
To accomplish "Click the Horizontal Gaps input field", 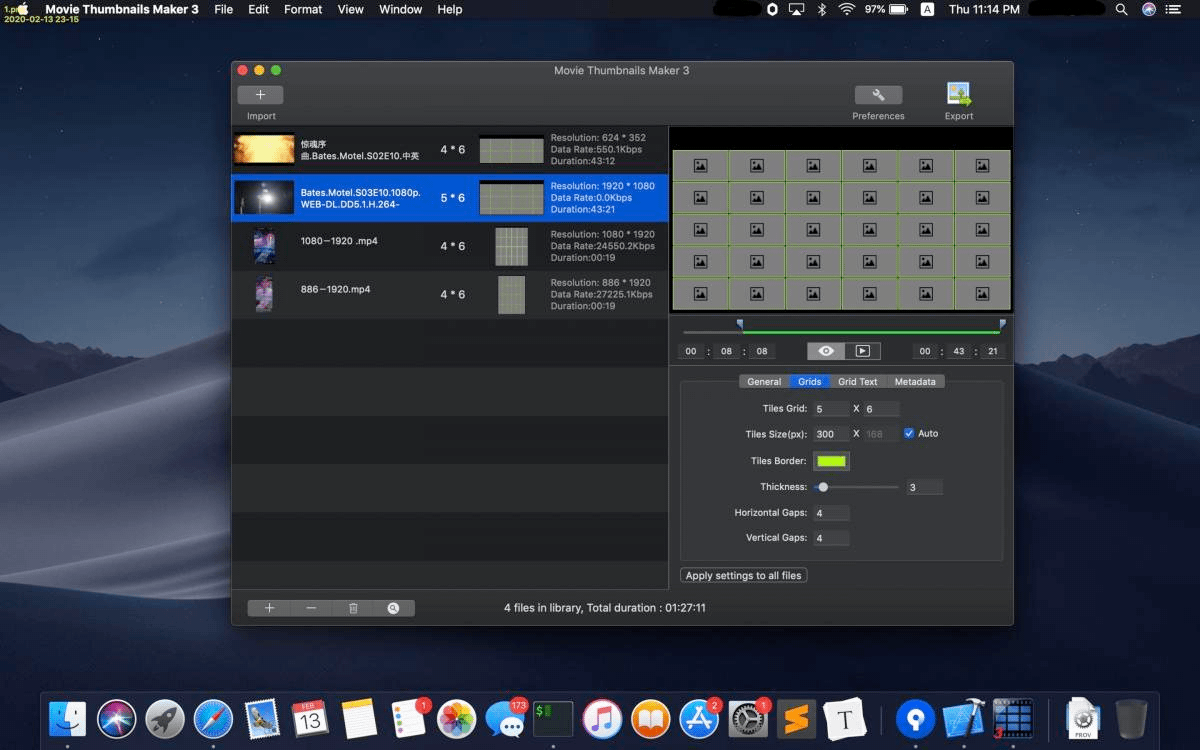I will (x=831, y=513).
